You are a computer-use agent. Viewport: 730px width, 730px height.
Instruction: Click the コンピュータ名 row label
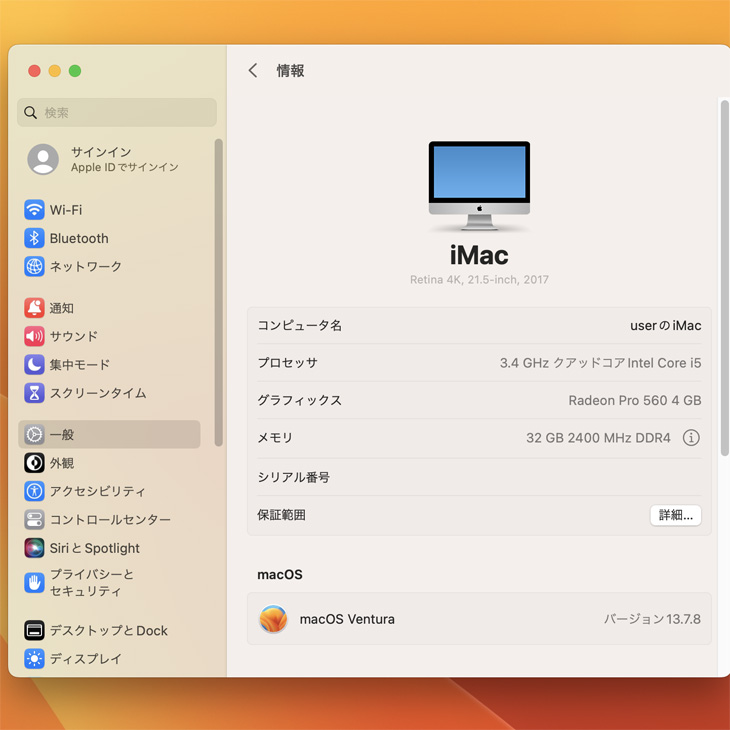(300, 325)
